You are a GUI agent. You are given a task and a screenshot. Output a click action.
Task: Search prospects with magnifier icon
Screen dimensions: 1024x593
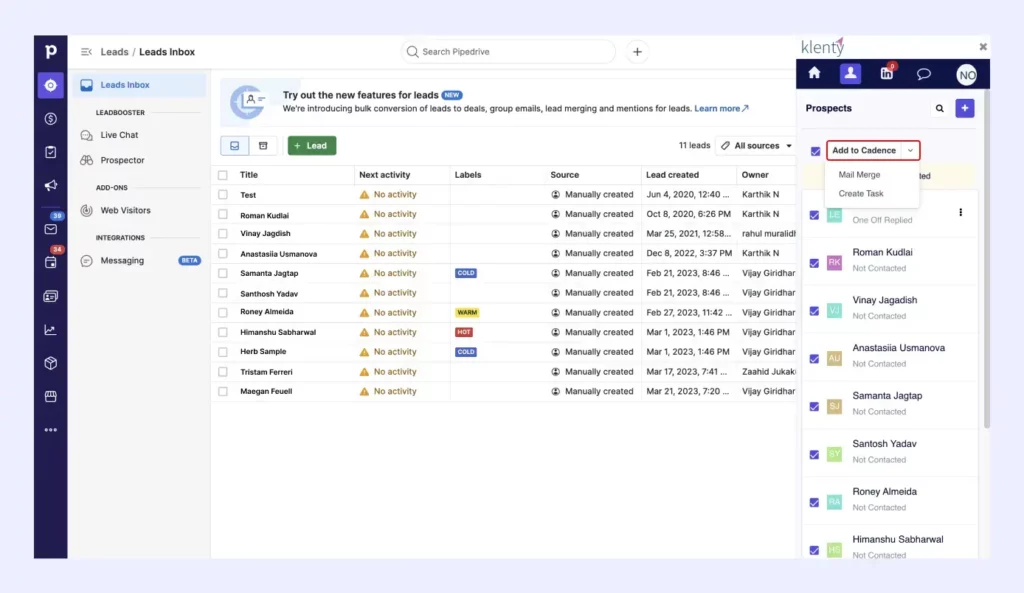click(940, 108)
